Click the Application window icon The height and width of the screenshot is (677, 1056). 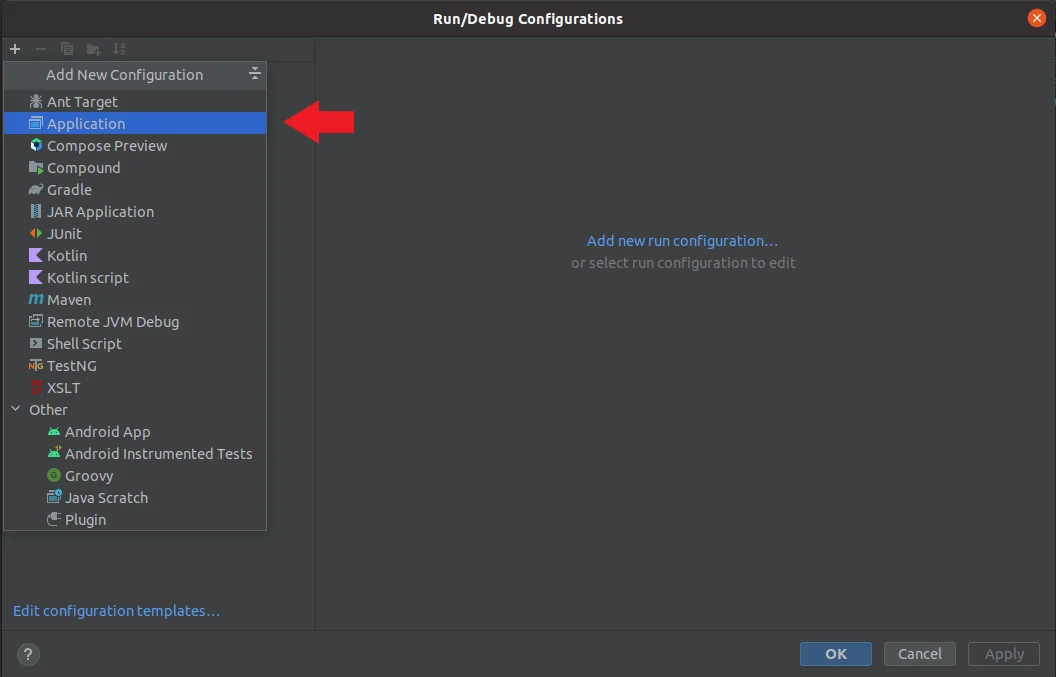[36, 123]
